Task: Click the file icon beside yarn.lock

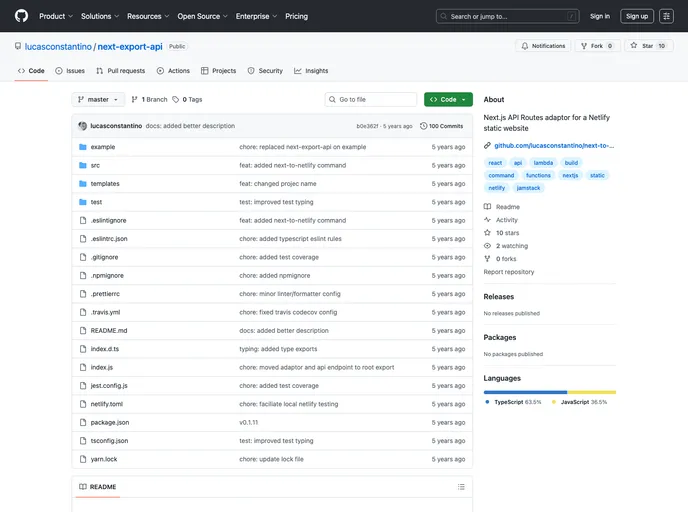Action: pyautogui.click(x=82, y=459)
